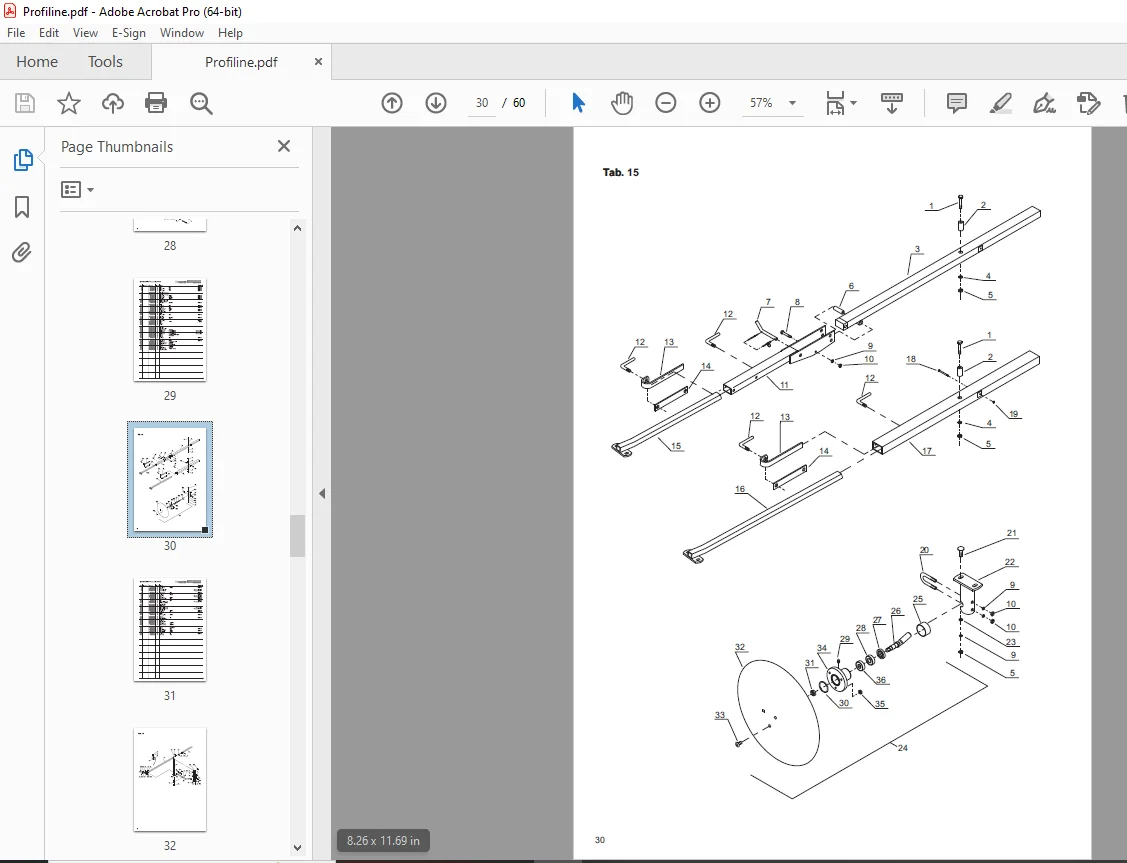Open the E-Sign menu
Image resolution: width=1127 pixels, height=863 pixels.
tap(129, 32)
